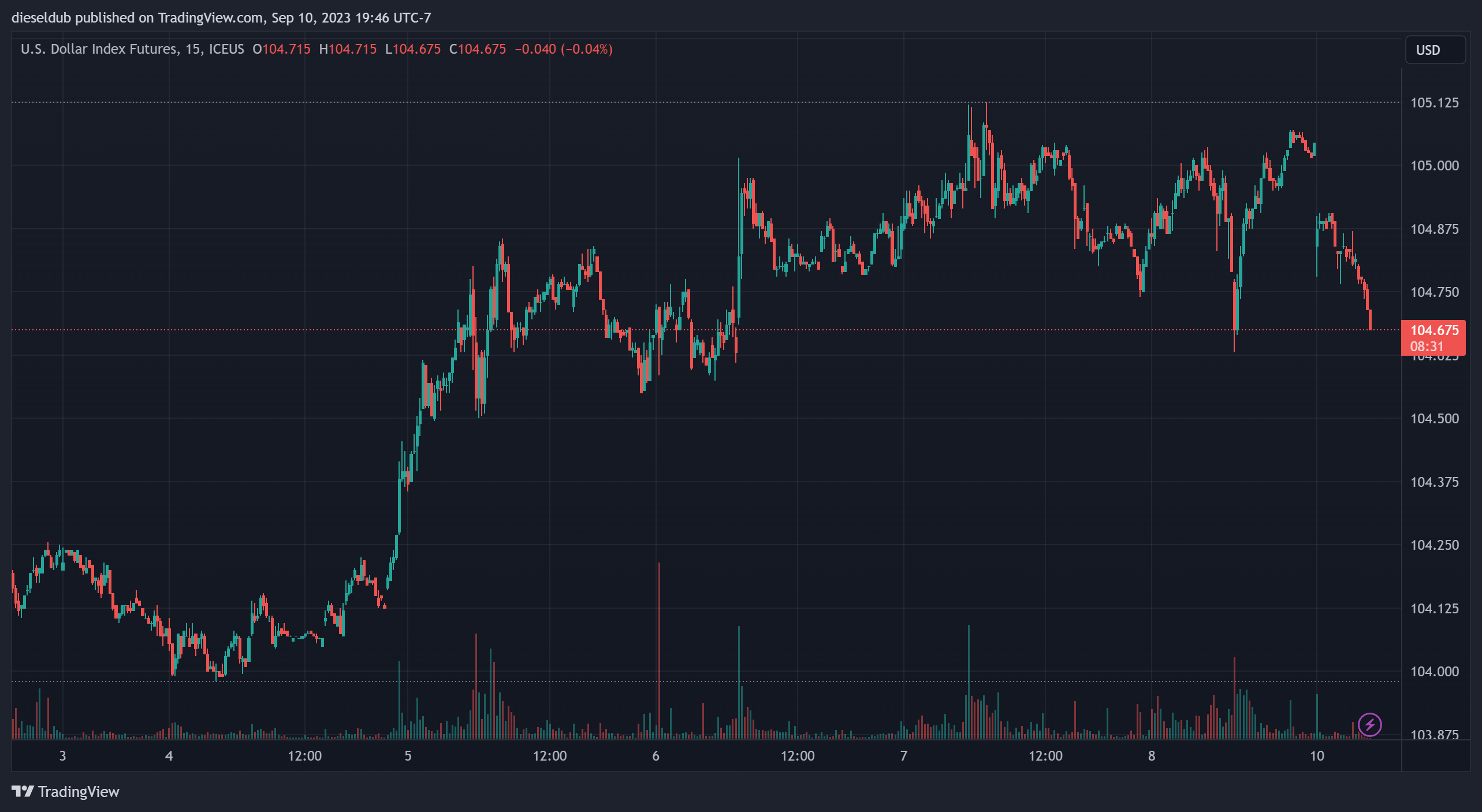Click the 104.750 price axis label

coord(1434,292)
